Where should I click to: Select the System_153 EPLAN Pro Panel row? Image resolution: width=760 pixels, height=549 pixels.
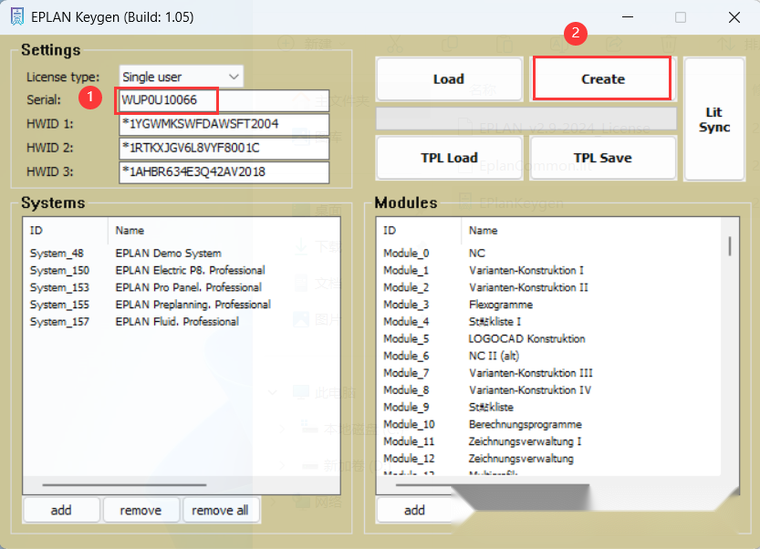pos(181,287)
